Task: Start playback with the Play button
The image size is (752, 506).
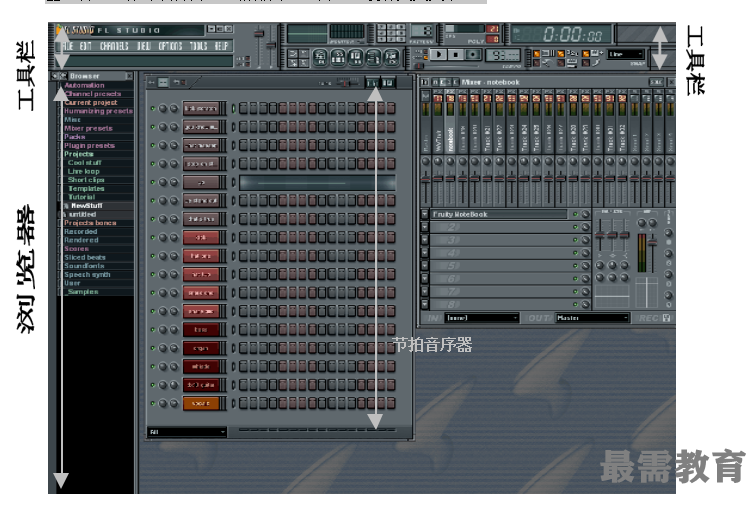Action: [438, 55]
